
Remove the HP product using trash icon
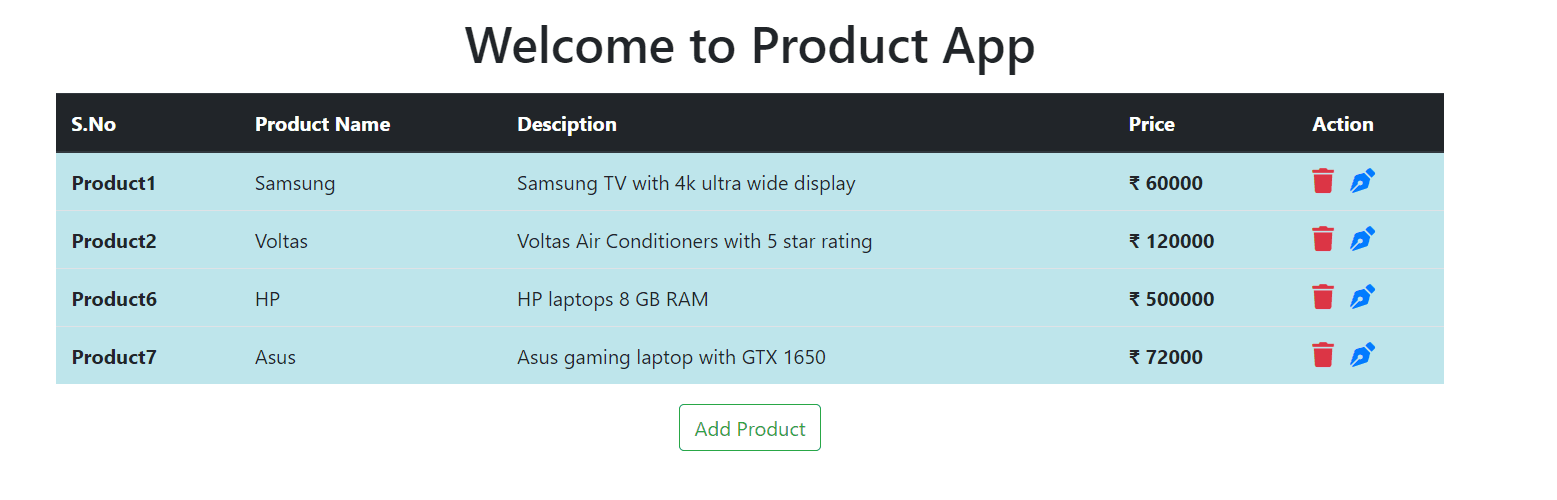click(1323, 297)
